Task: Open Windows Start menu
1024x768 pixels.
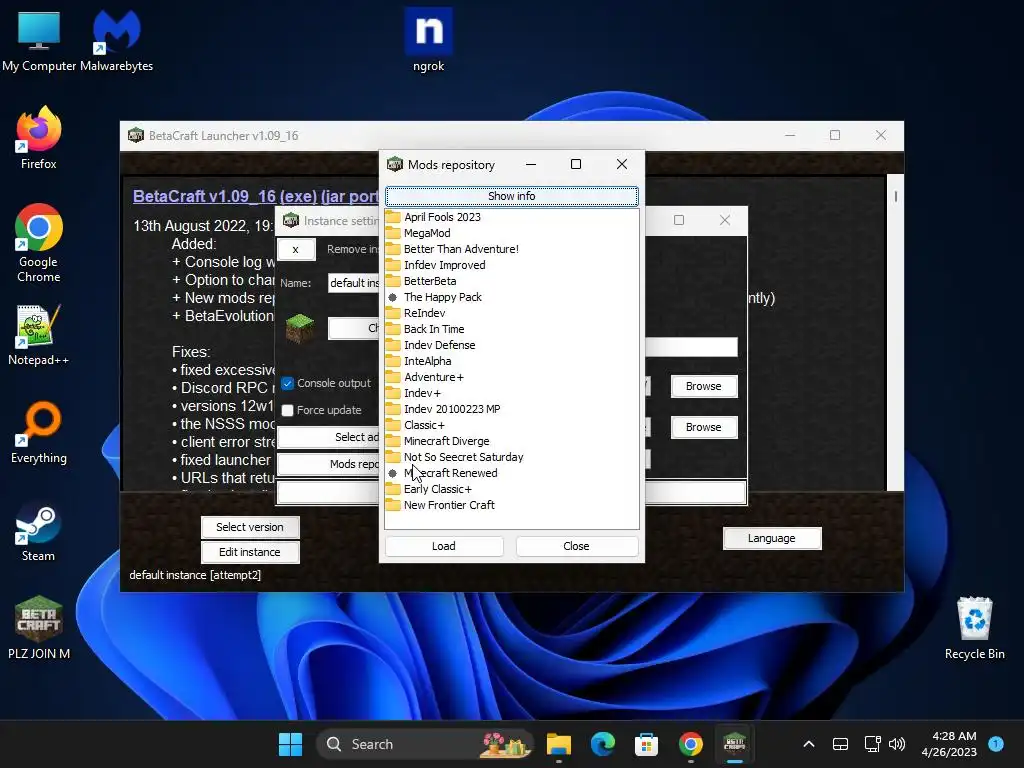Action: point(291,744)
